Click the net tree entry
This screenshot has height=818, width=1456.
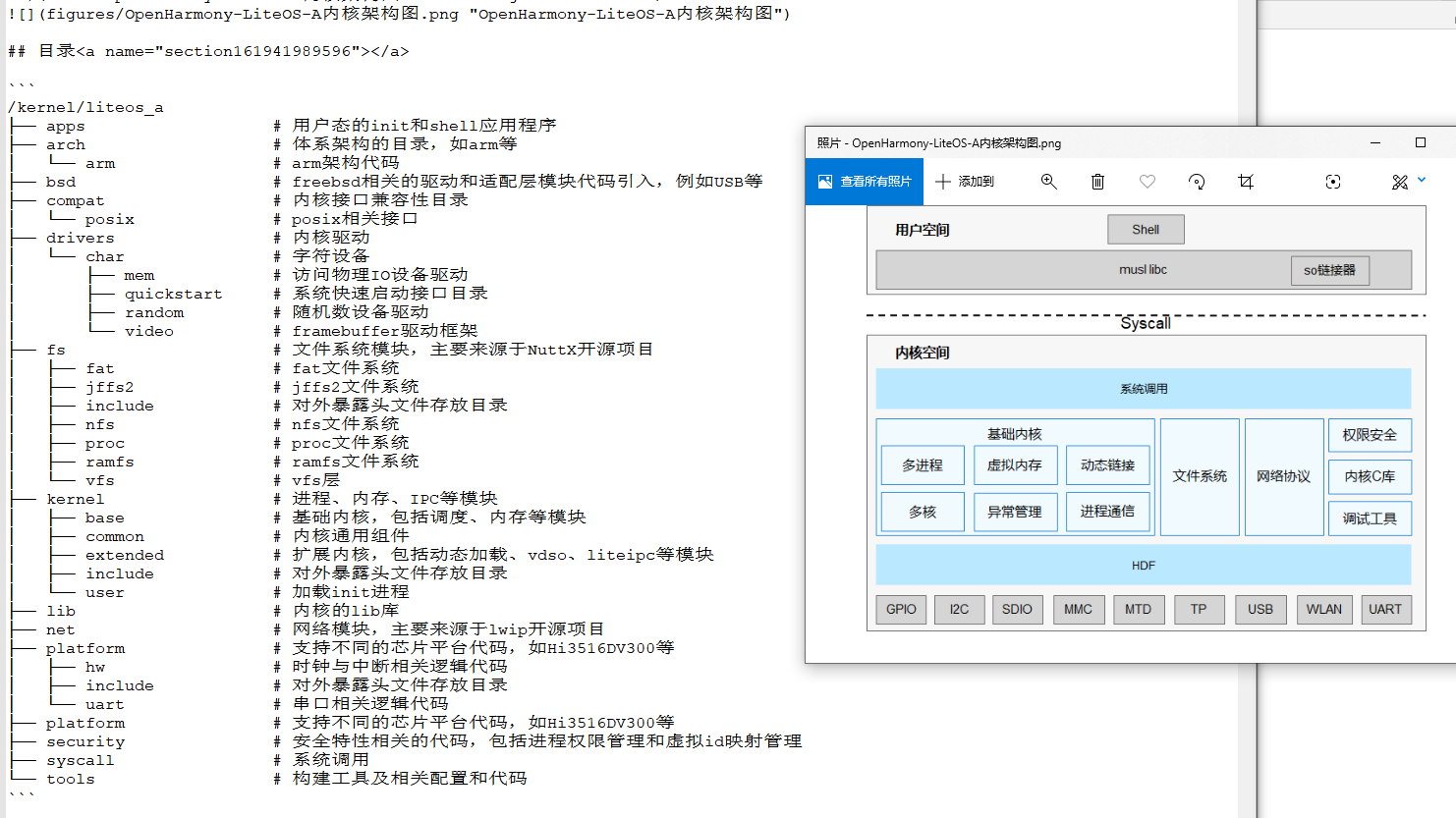61,630
